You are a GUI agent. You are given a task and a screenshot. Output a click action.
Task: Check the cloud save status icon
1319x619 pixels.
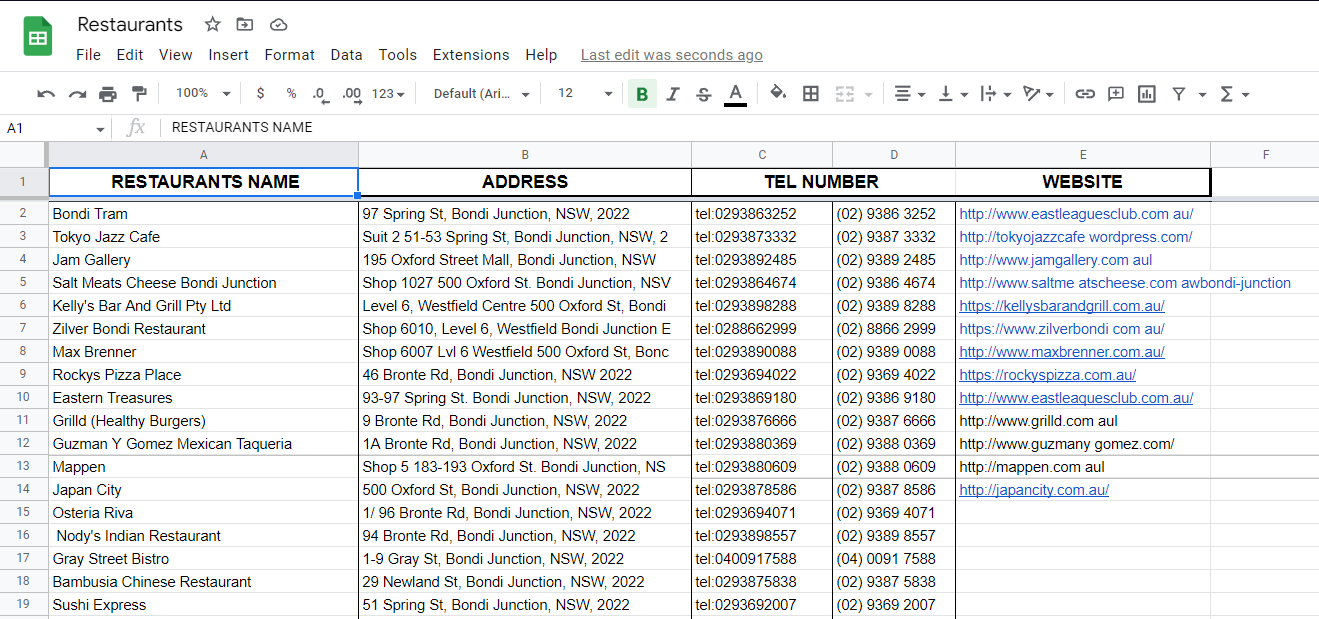pos(279,25)
